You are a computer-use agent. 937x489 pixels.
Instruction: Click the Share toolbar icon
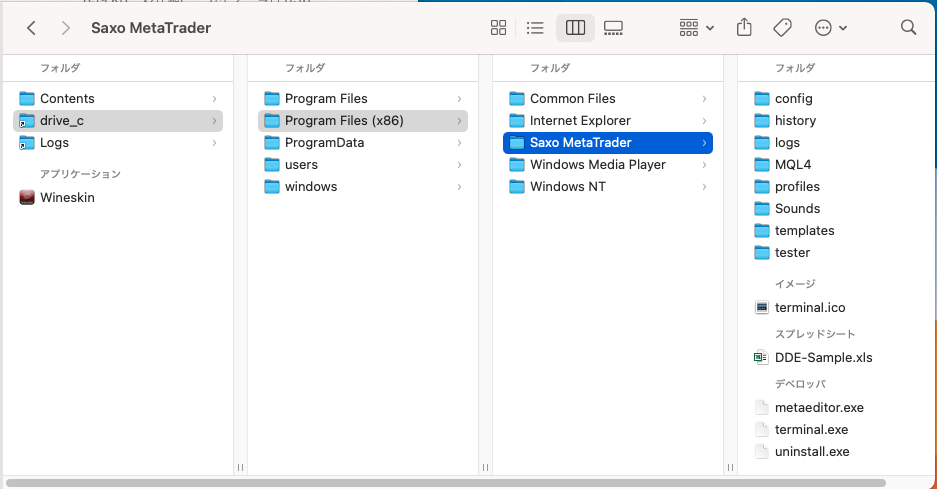[x=744, y=27]
